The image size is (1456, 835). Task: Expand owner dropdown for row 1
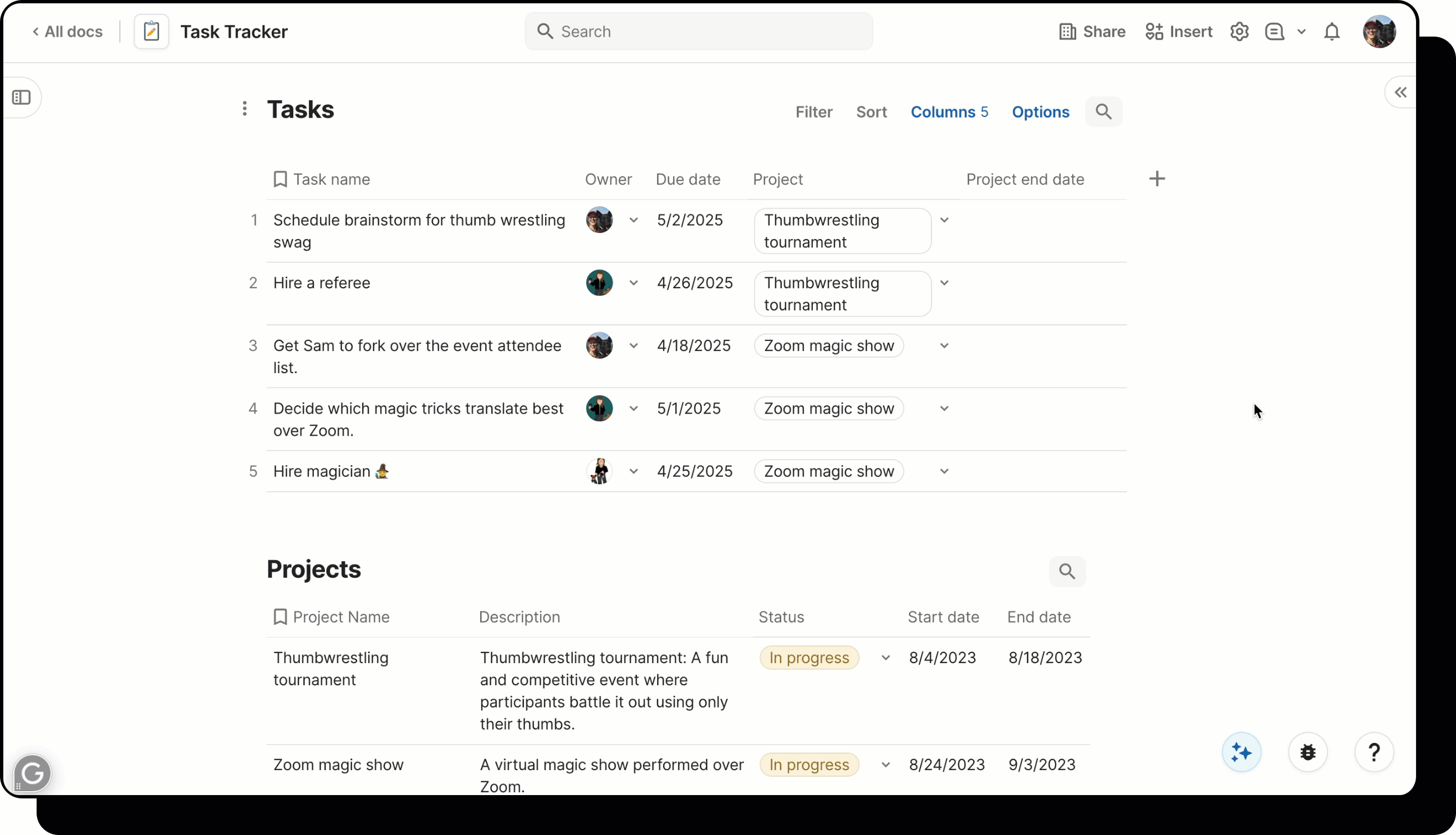[x=633, y=220]
